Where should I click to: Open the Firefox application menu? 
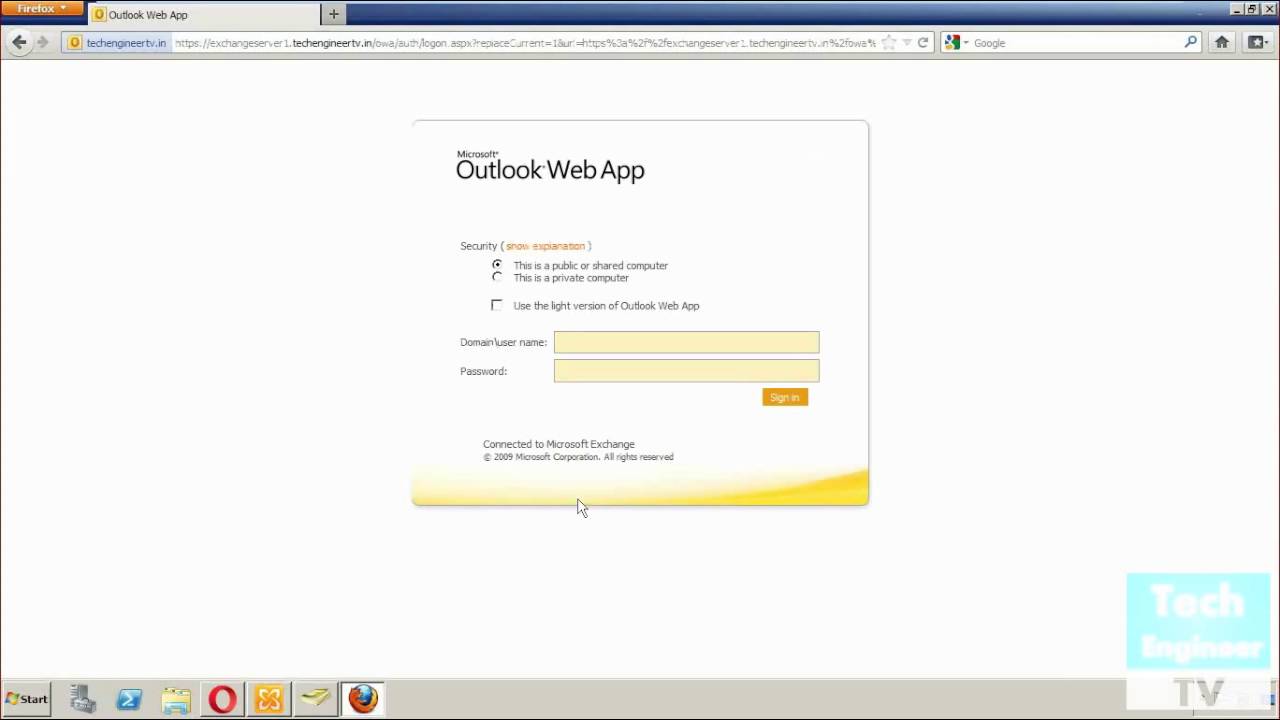click(42, 8)
